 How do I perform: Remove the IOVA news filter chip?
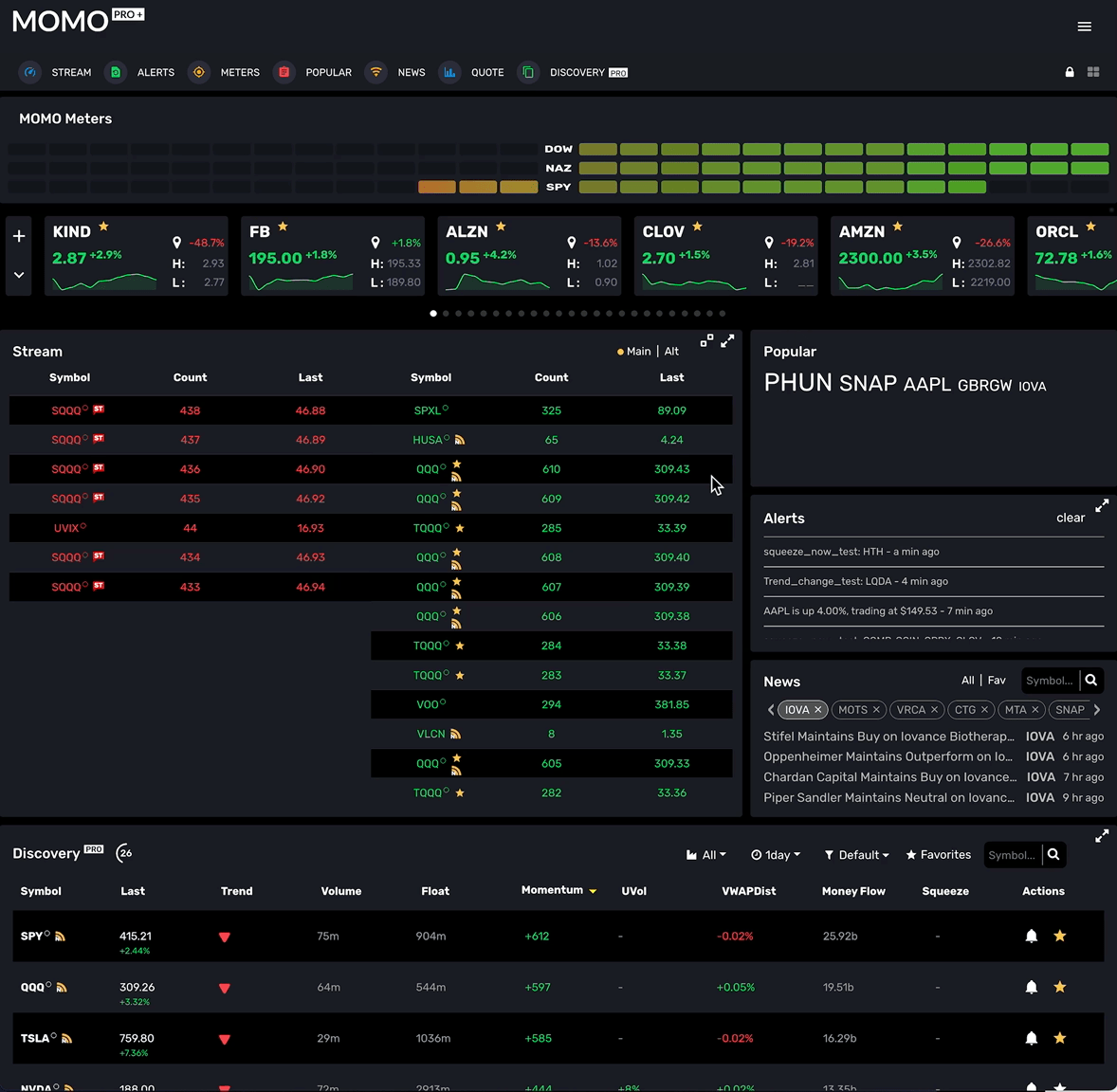[817, 710]
